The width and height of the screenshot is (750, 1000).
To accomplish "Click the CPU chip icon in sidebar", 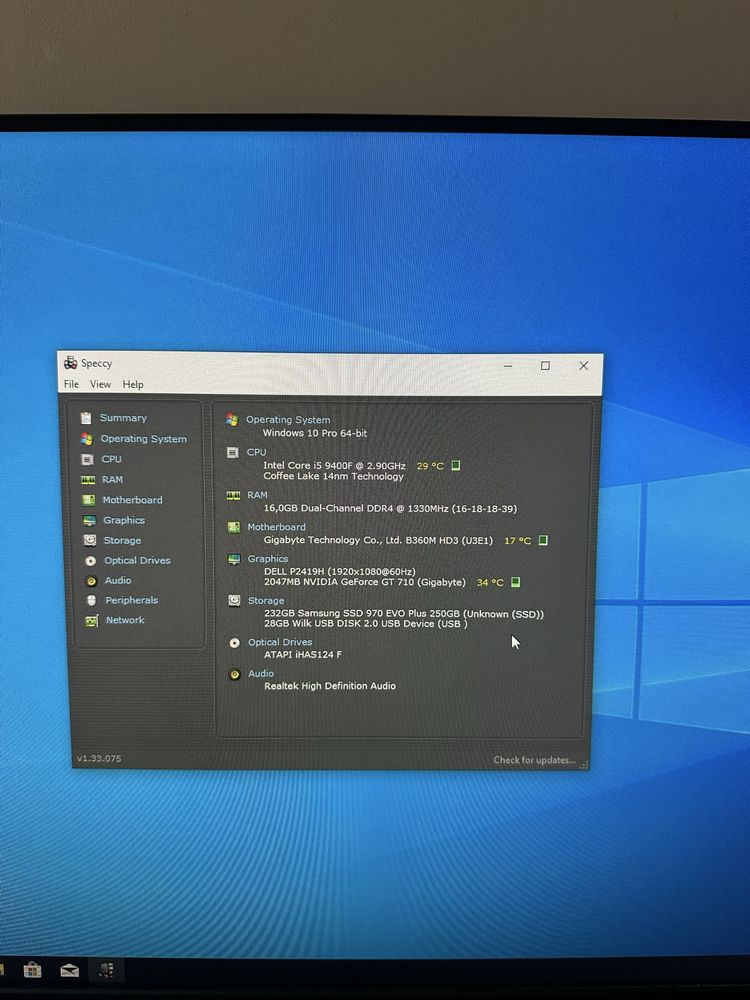I will pos(87,459).
